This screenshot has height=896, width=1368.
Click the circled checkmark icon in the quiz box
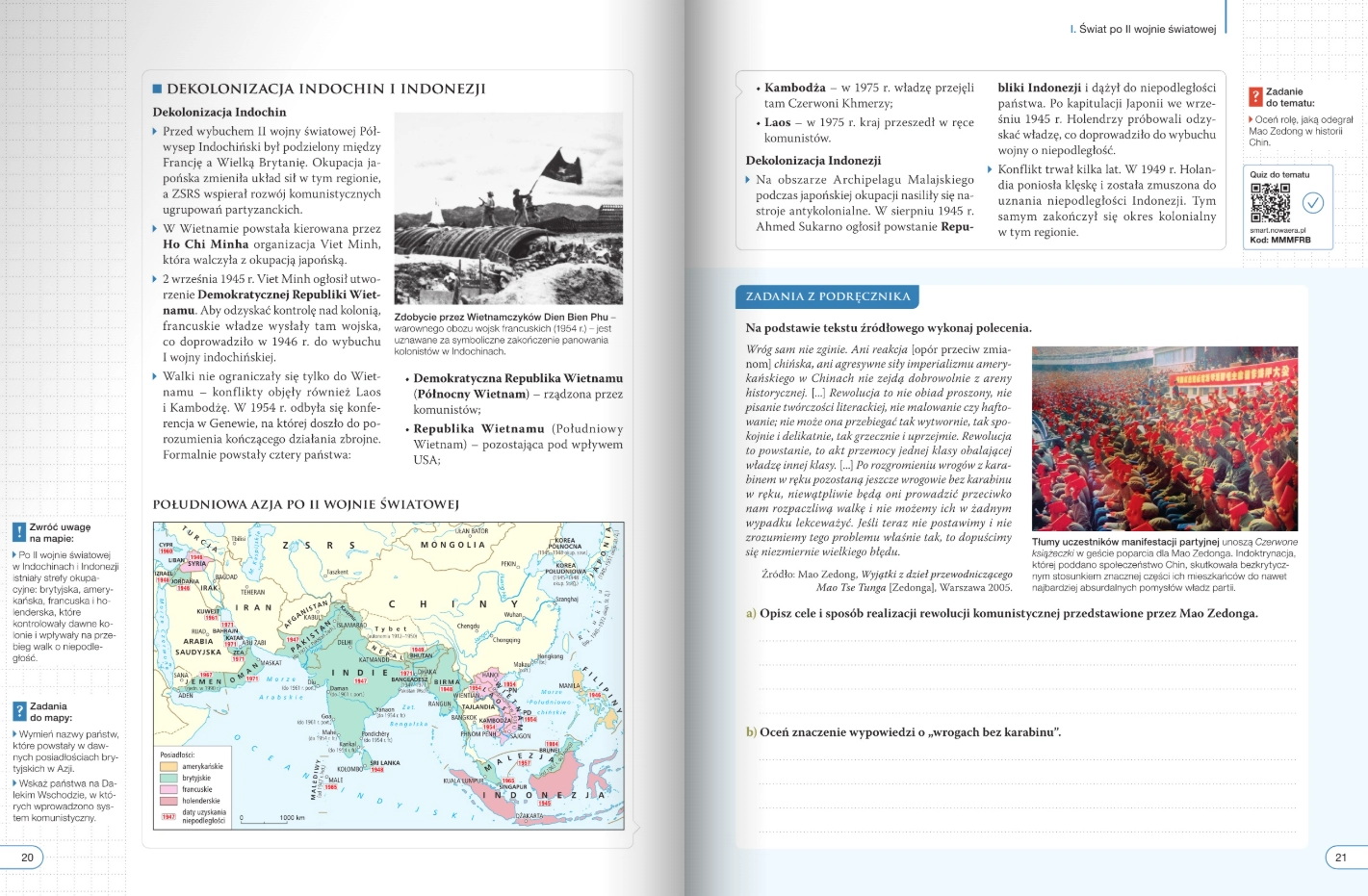(x=1313, y=203)
